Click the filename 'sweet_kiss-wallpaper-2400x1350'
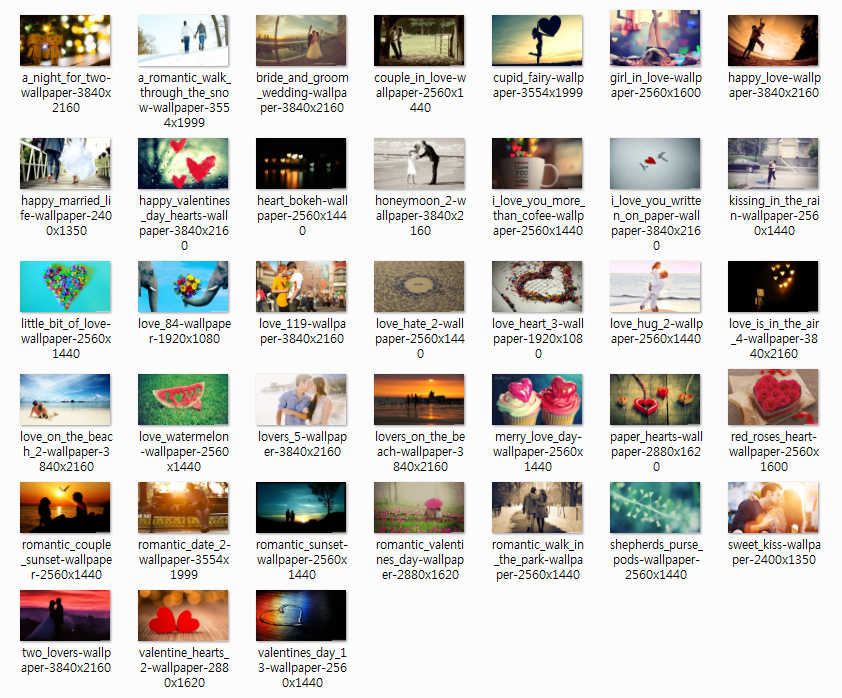842x698 pixels. [774, 552]
